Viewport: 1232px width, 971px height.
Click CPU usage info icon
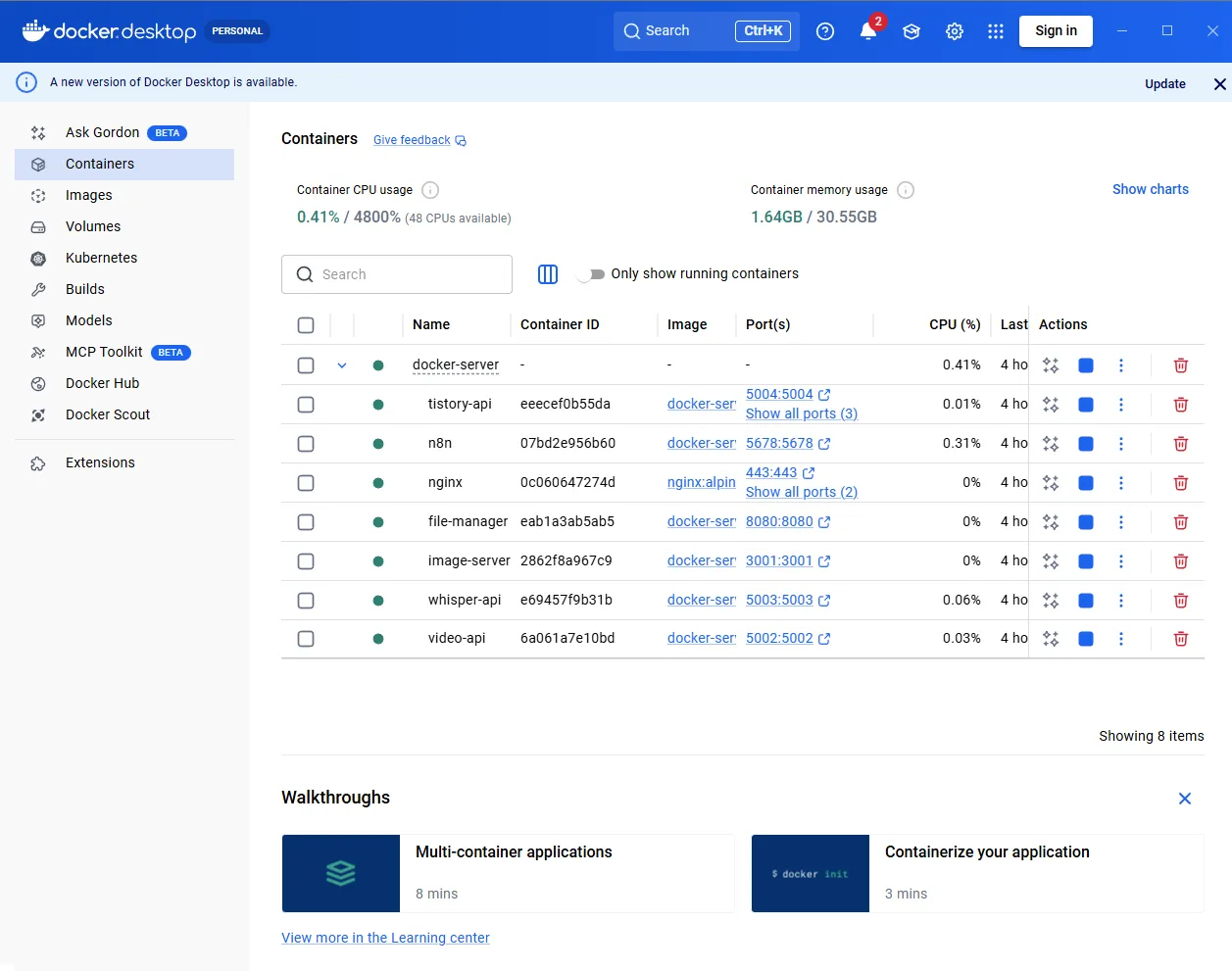(430, 190)
